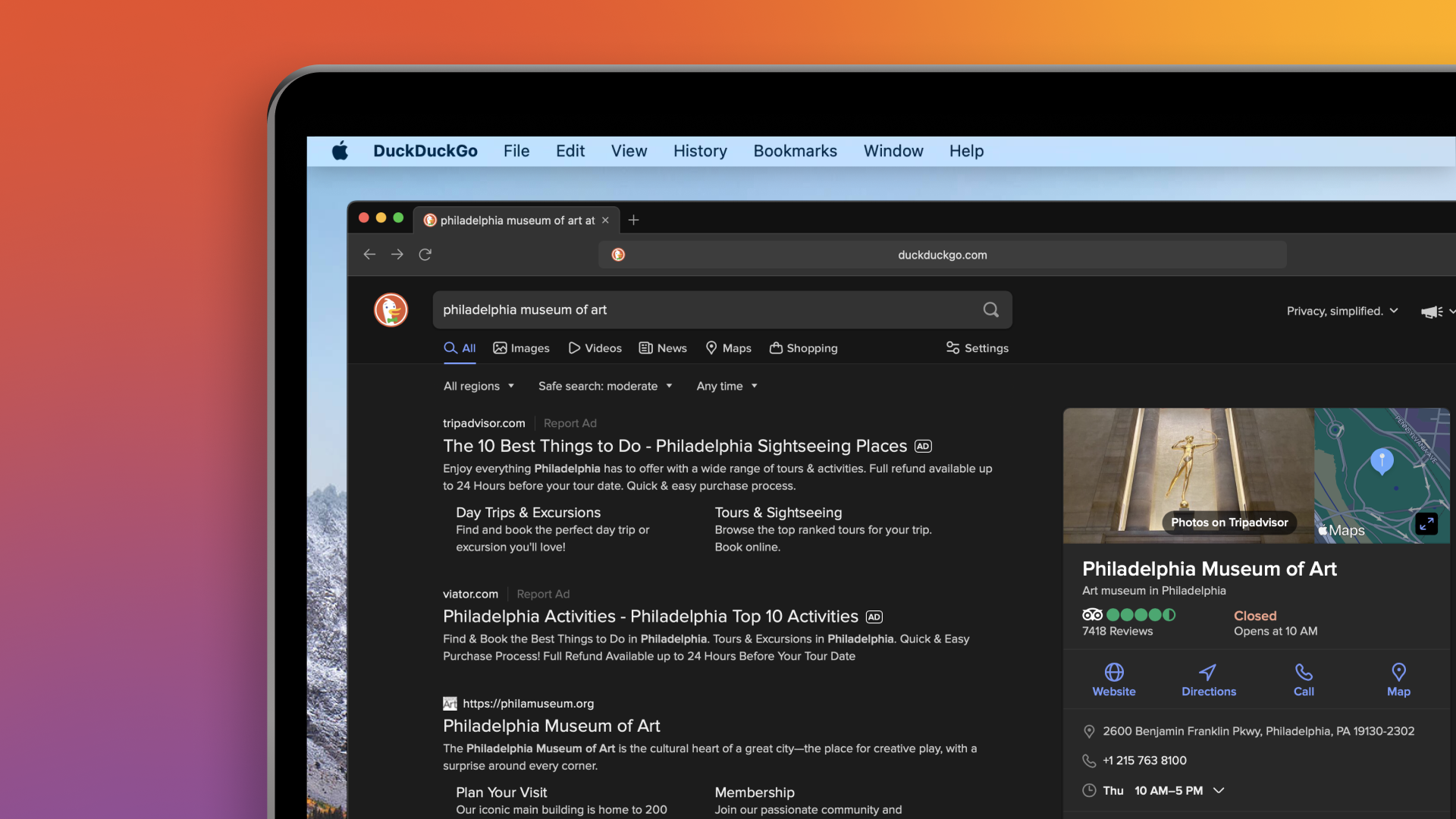This screenshot has height=819, width=1456.
Task: Open the Safe search moderate dropdown
Action: (x=604, y=386)
